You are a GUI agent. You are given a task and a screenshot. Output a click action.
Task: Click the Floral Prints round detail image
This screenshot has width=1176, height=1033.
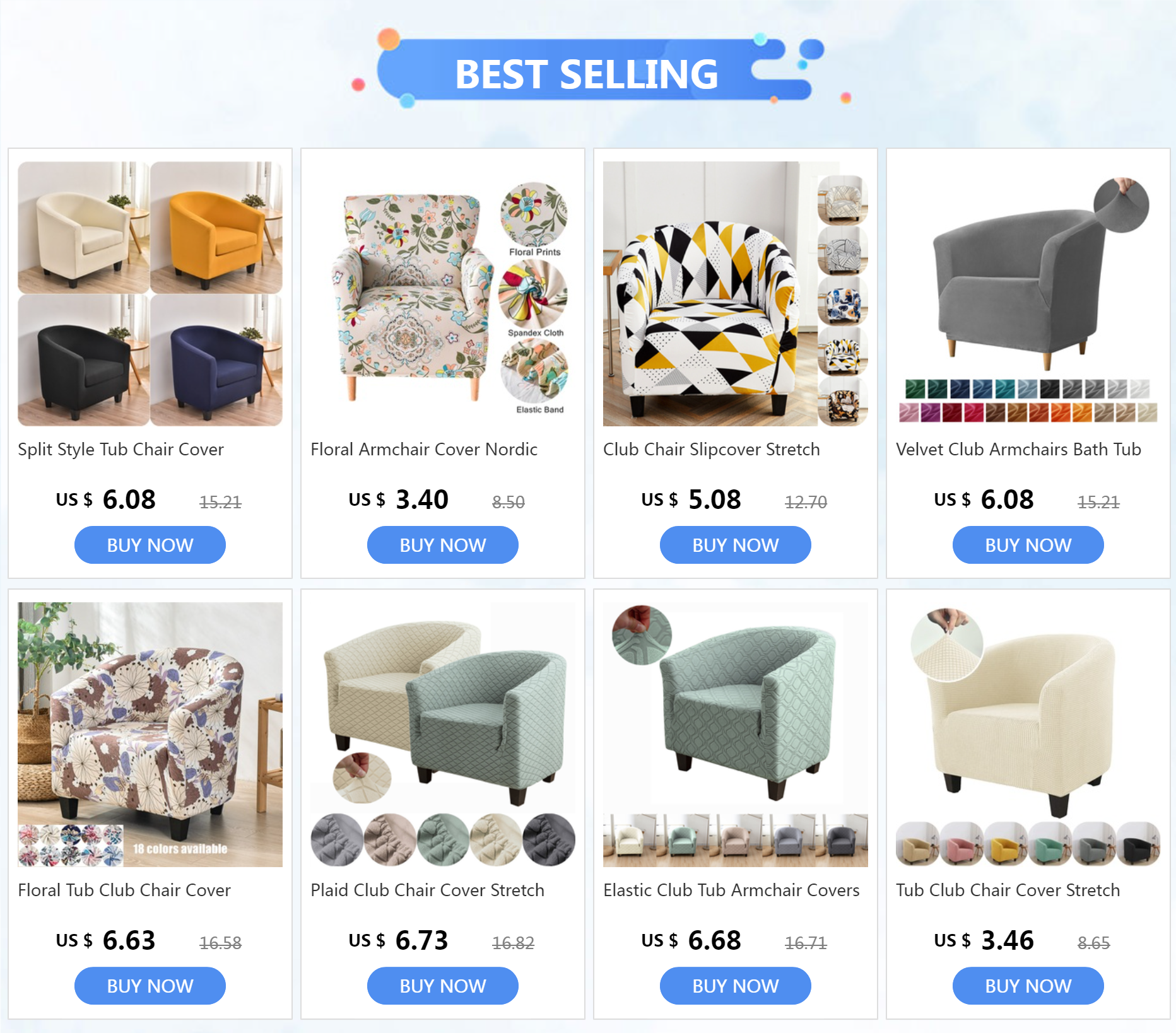(x=534, y=214)
